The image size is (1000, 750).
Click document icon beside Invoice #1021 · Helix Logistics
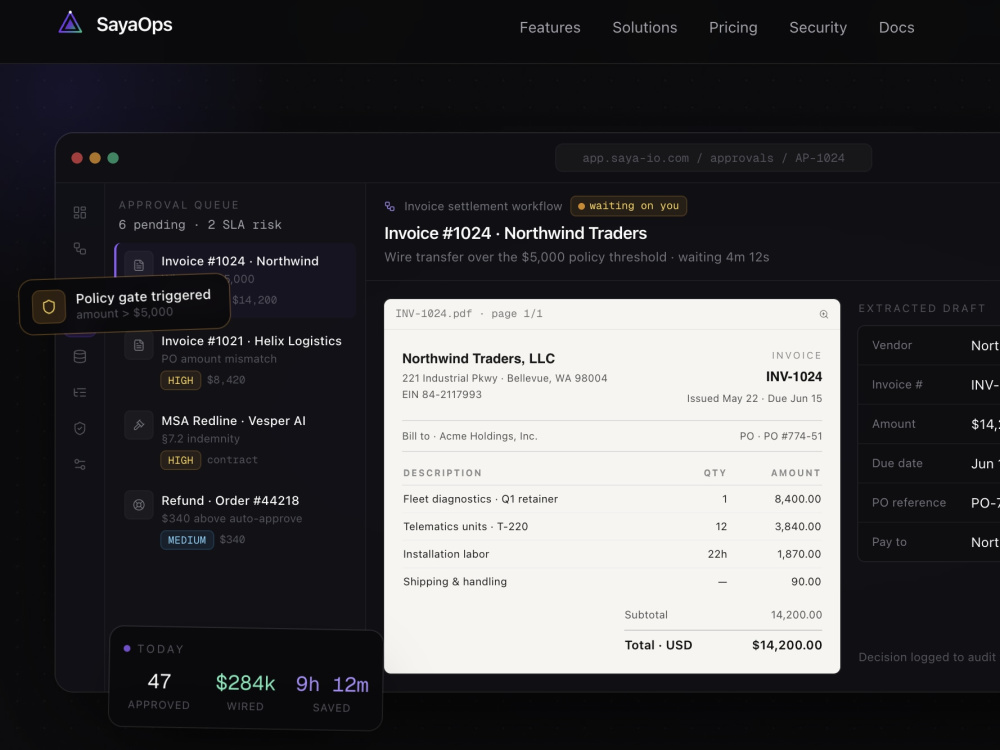pos(138,346)
